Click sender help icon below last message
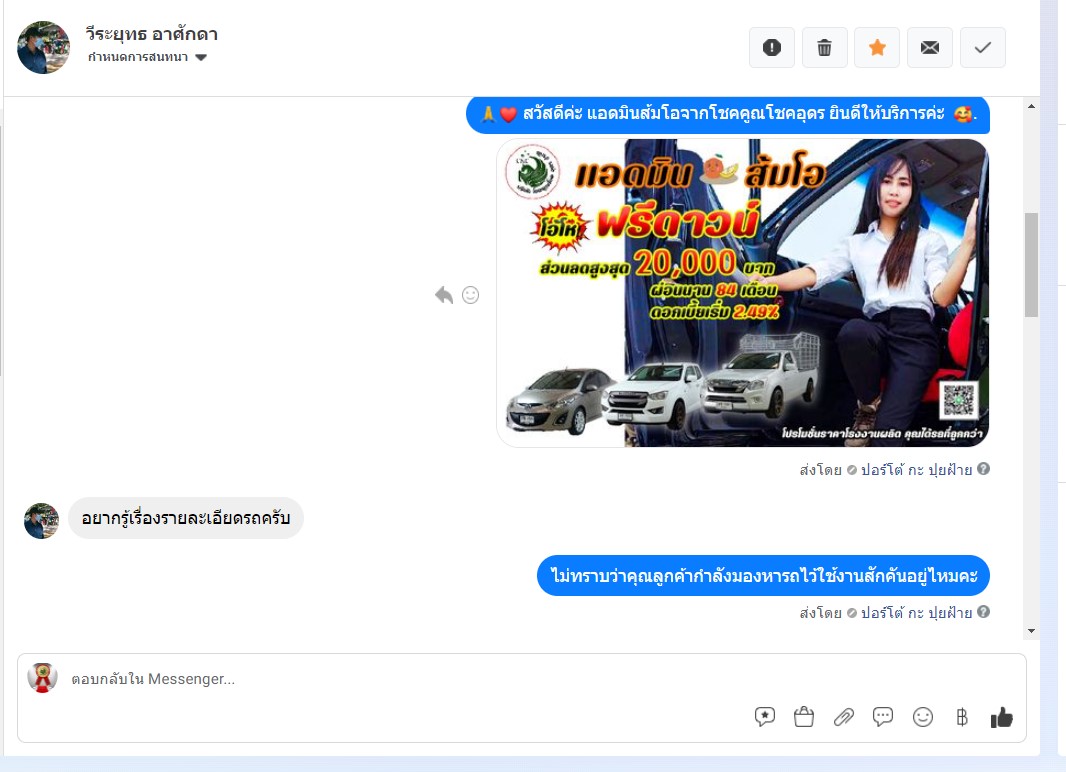Viewport: 1066px width, 772px height. tap(983, 612)
